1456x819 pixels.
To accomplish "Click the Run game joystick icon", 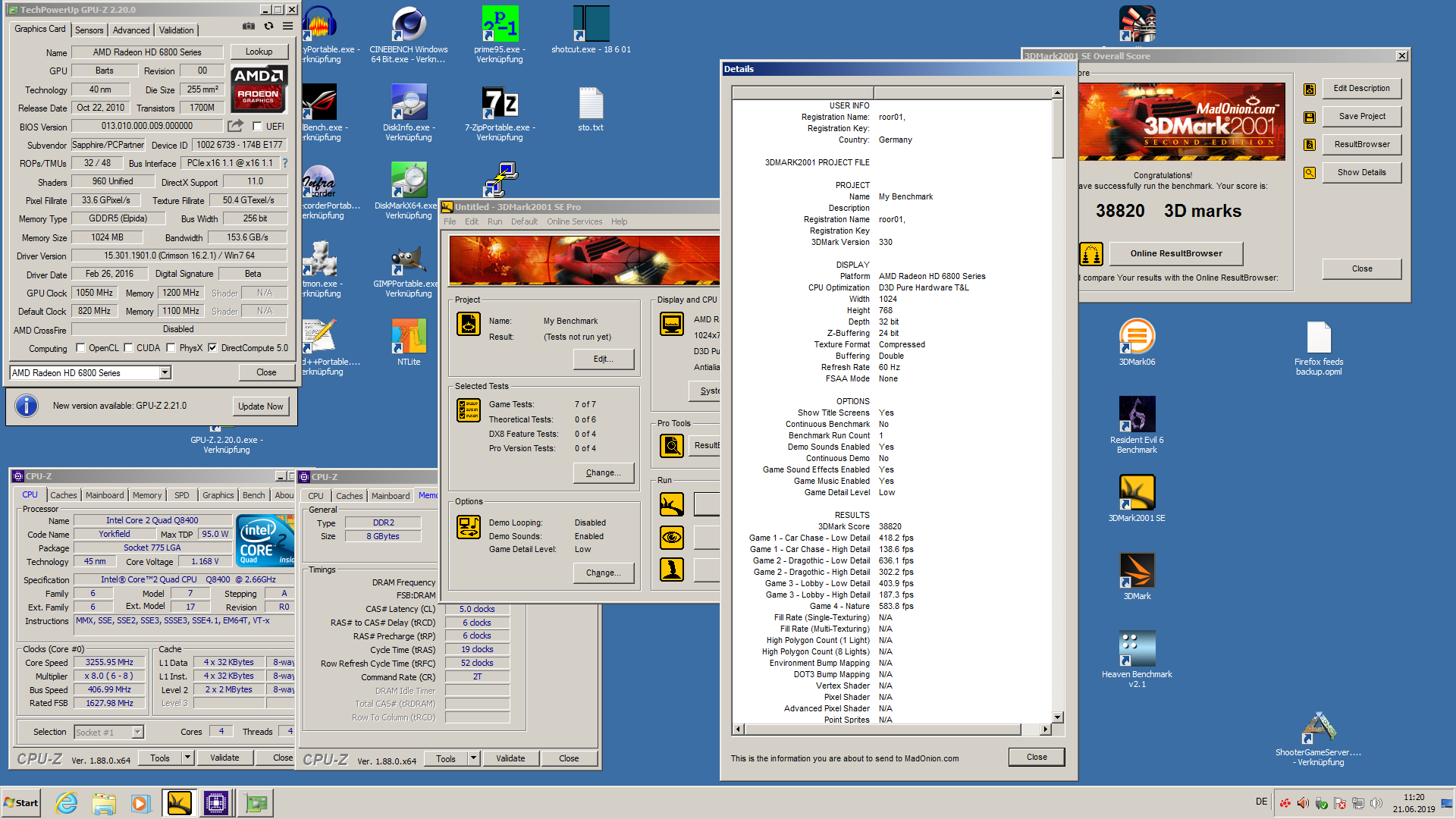I will click(x=672, y=570).
